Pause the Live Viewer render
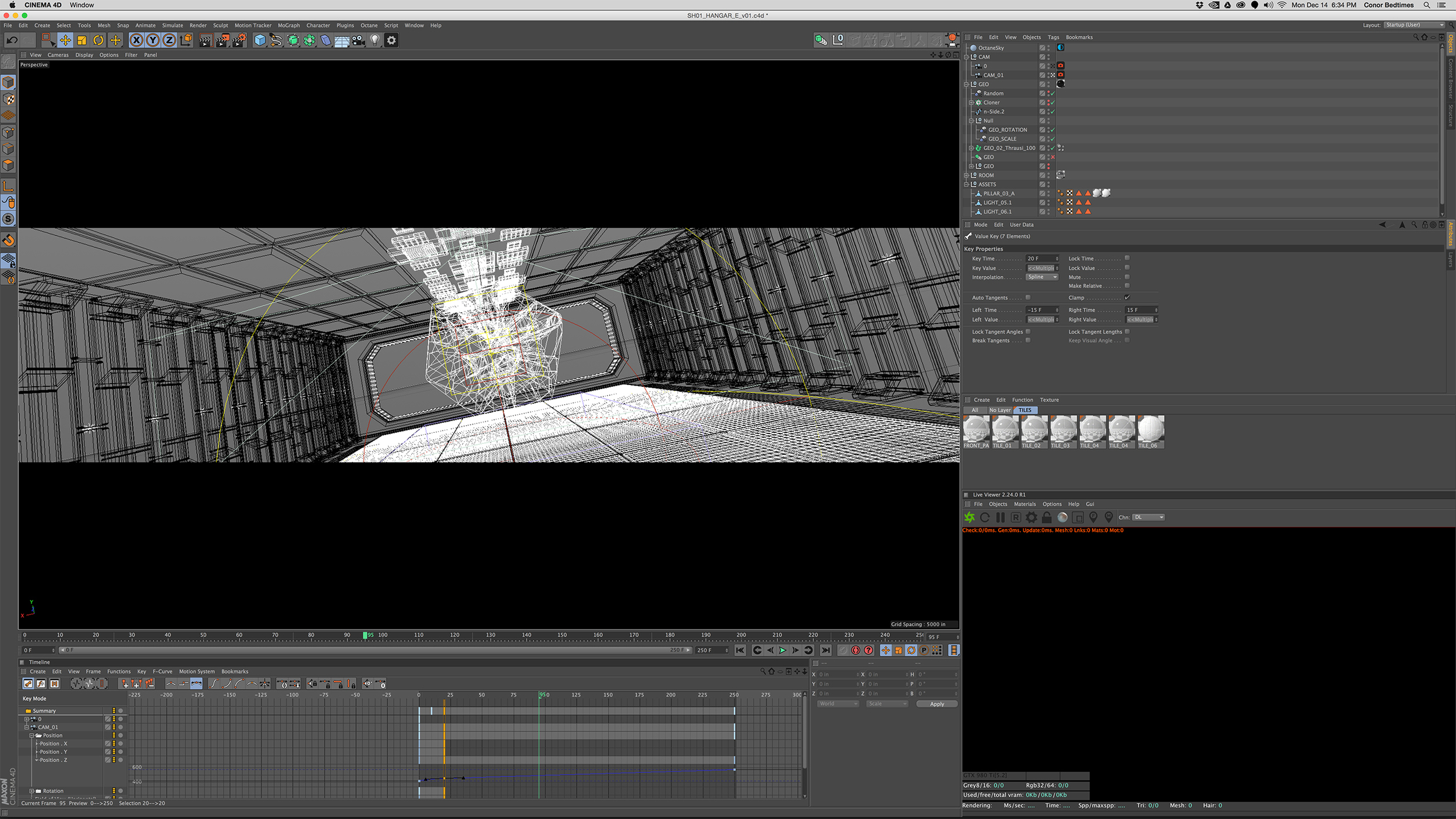 click(1001, 517)
